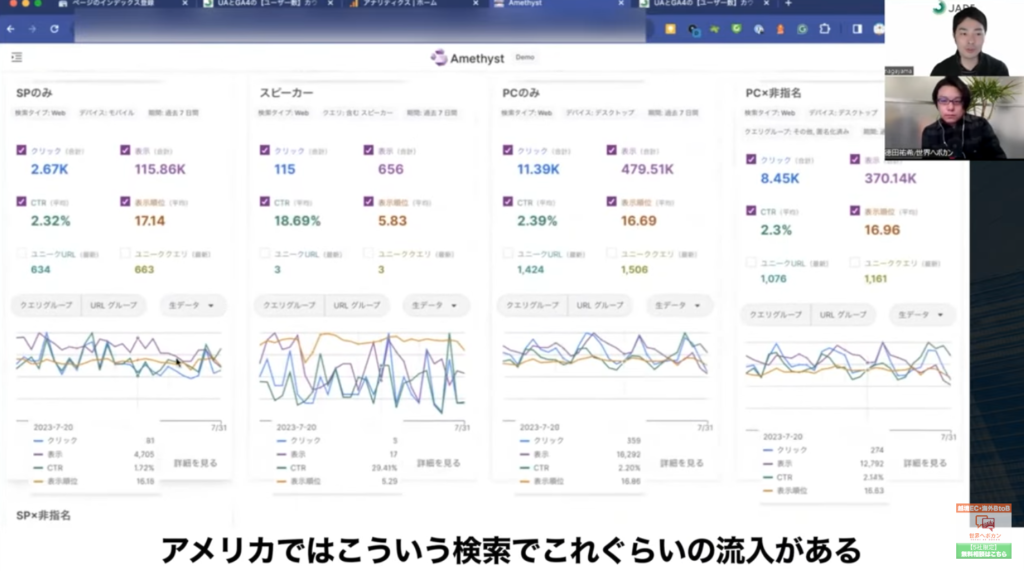The width and height of the screenshot is (1024, 574).
Task: Select URL グループ in スピーカー card
Action: click(x=357, y=306)
